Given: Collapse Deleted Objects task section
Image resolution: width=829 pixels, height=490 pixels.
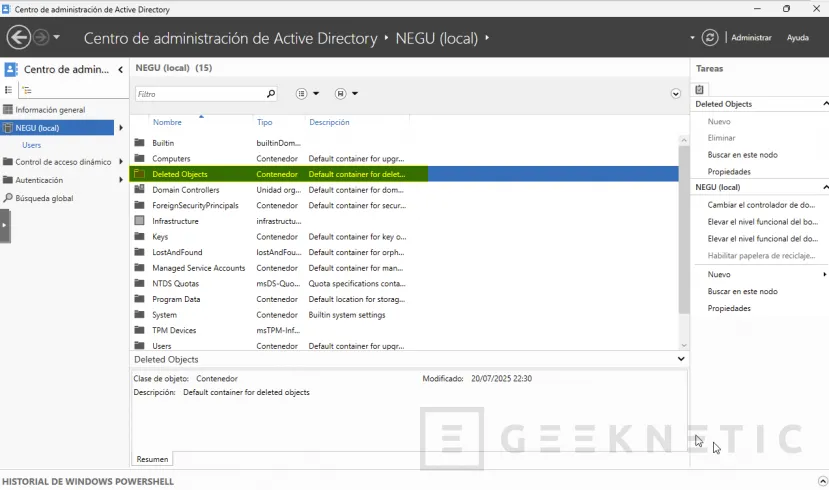Looking at the screenshot, I should coord(825,104).
